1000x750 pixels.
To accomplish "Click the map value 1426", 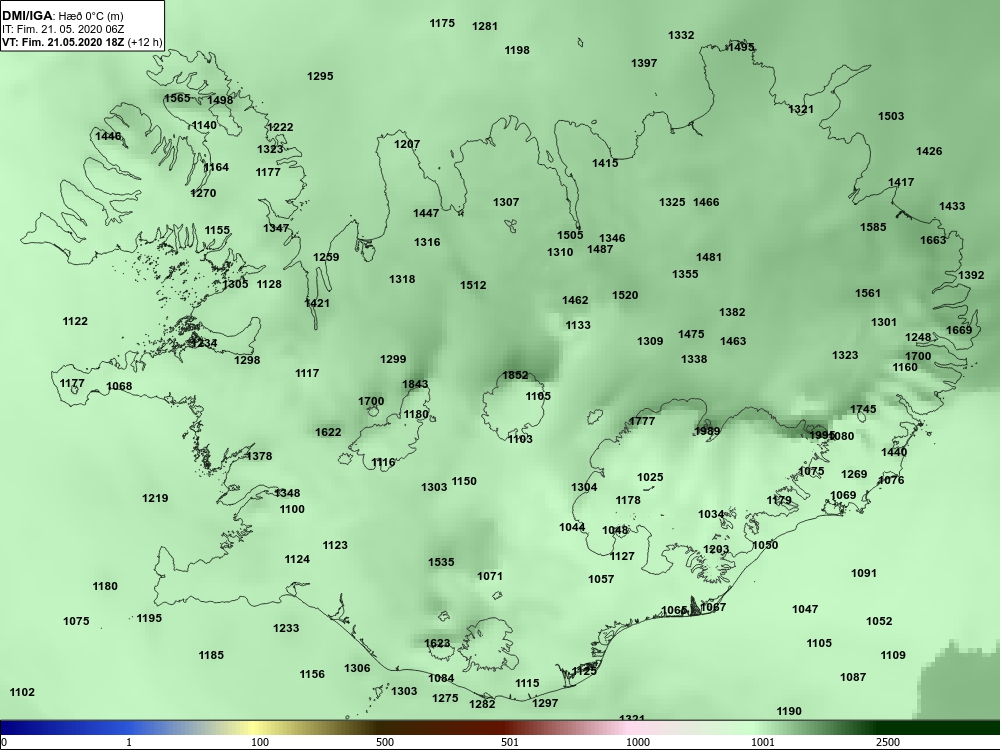I will 929,151.
